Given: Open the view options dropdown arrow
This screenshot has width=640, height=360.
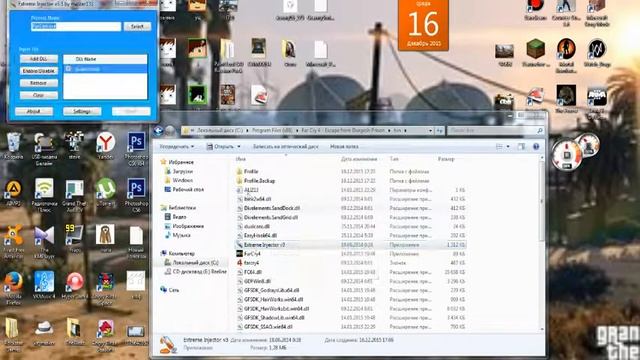Looking at the screenshot, I should [508, 147].
